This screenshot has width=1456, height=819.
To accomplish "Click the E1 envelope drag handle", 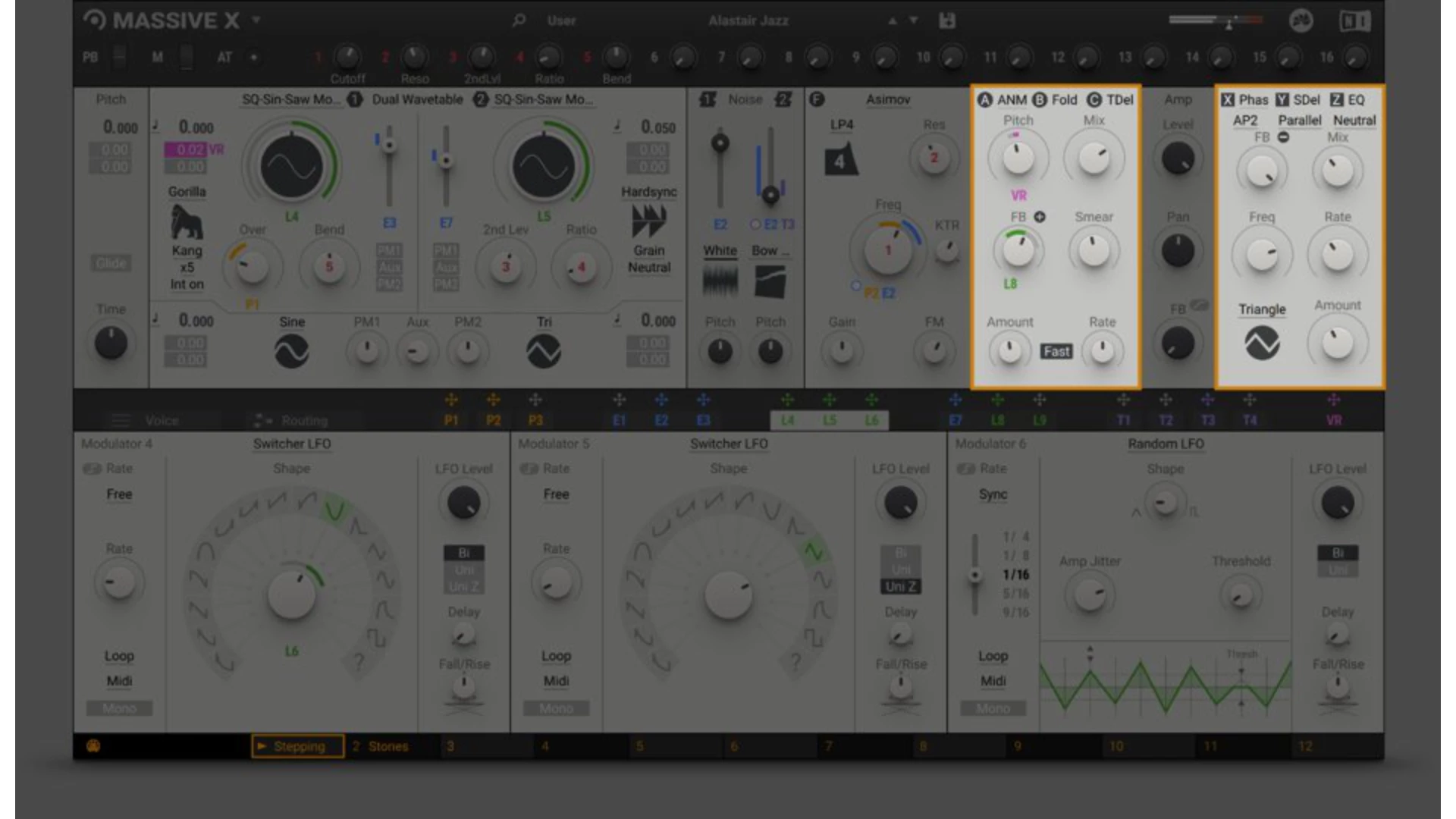I will tap(620, 400).
